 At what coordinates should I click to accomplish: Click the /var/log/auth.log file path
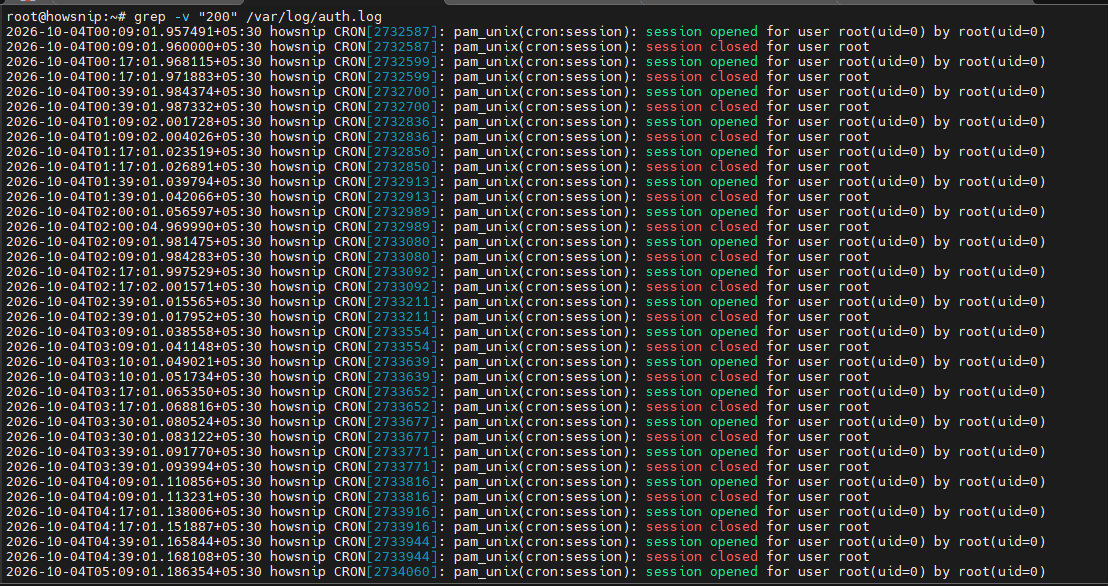tap(314, 16)
